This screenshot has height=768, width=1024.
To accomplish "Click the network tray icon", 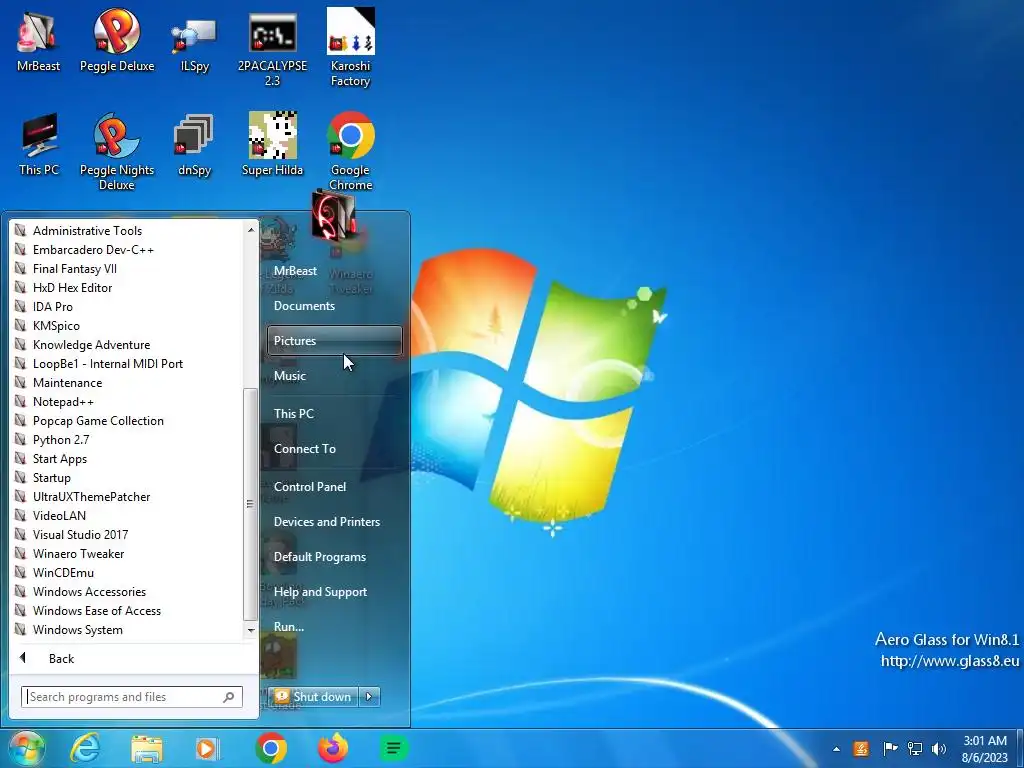I will pos(915,748).
